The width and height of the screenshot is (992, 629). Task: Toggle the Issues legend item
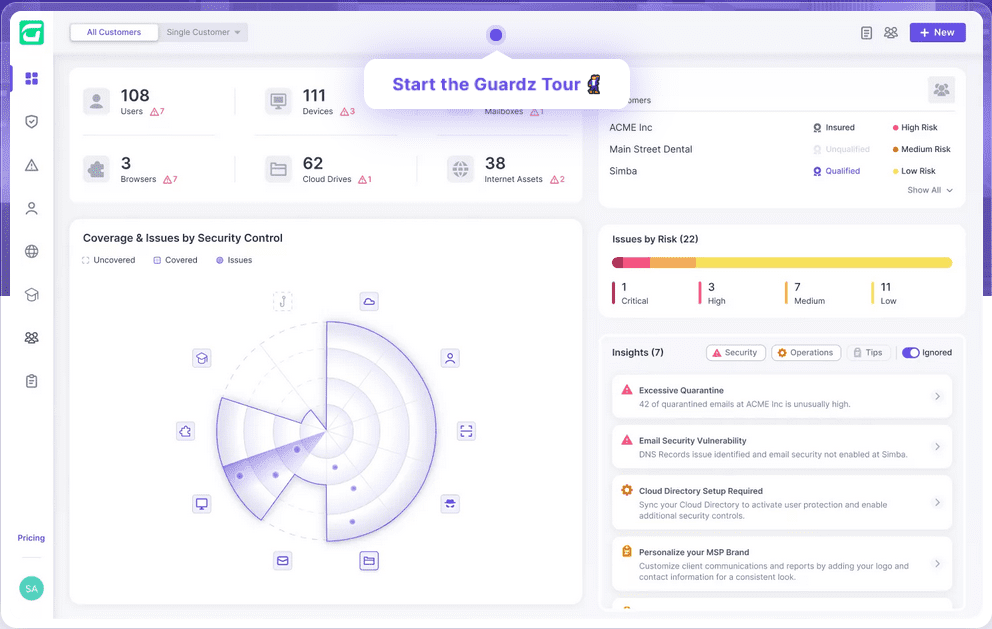pos(234,260)
